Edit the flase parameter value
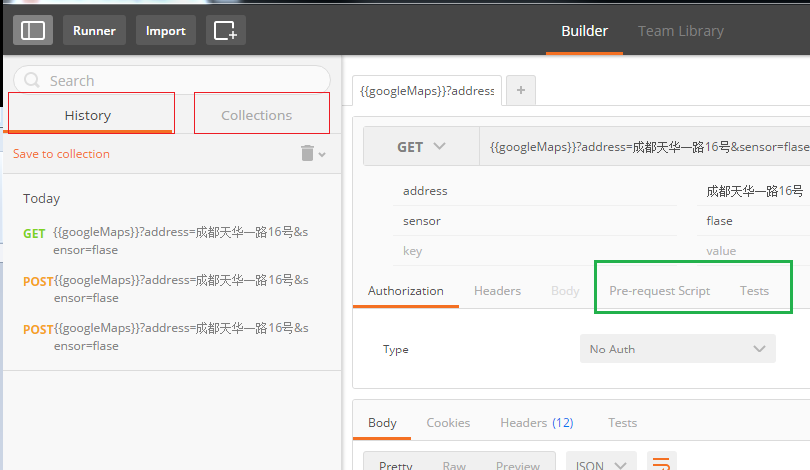 (754, 221)
